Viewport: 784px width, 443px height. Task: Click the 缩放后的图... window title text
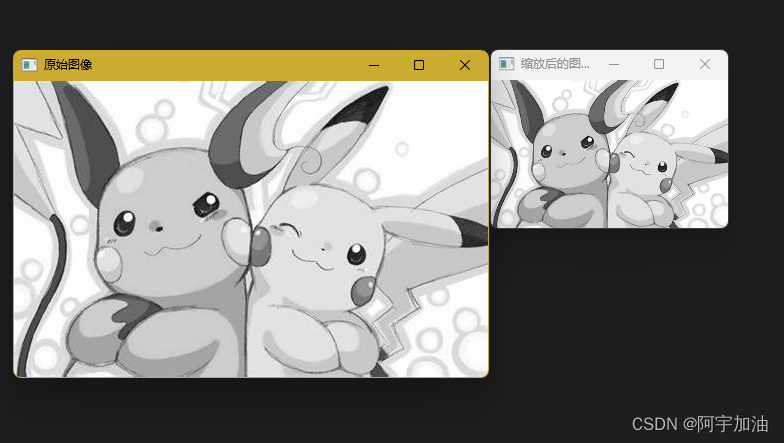(555, 64)
